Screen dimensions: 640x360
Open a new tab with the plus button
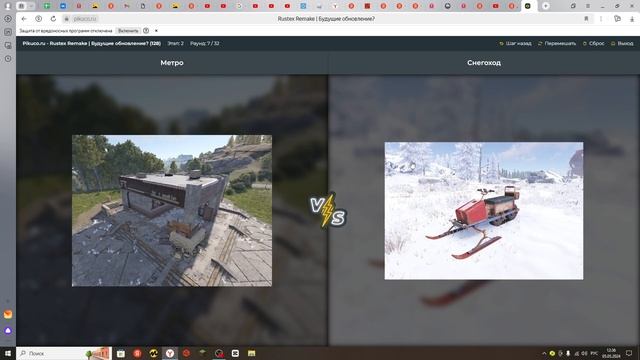click(x=546, y=6)
